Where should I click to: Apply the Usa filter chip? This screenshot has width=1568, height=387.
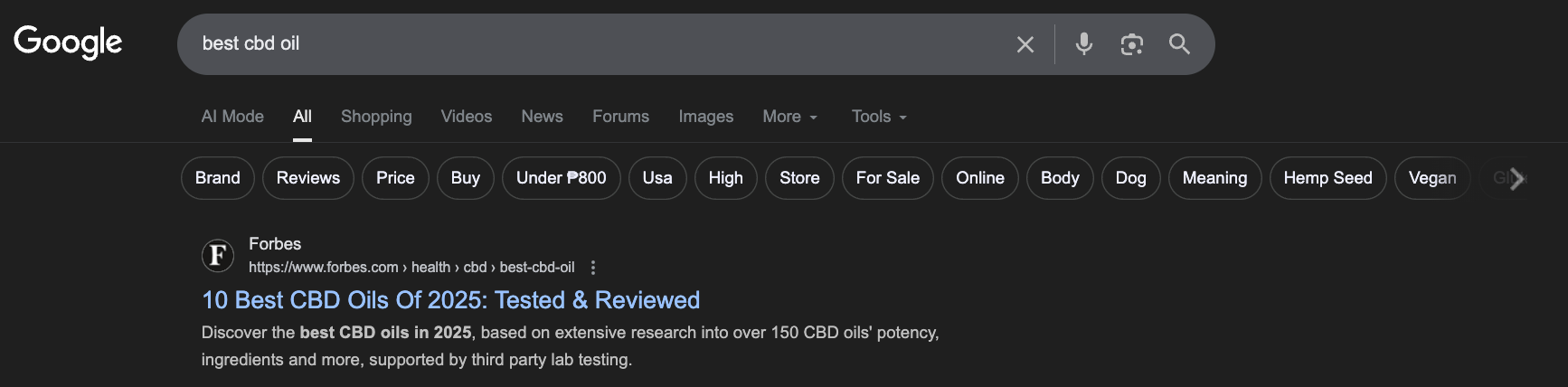pos(657,178)
